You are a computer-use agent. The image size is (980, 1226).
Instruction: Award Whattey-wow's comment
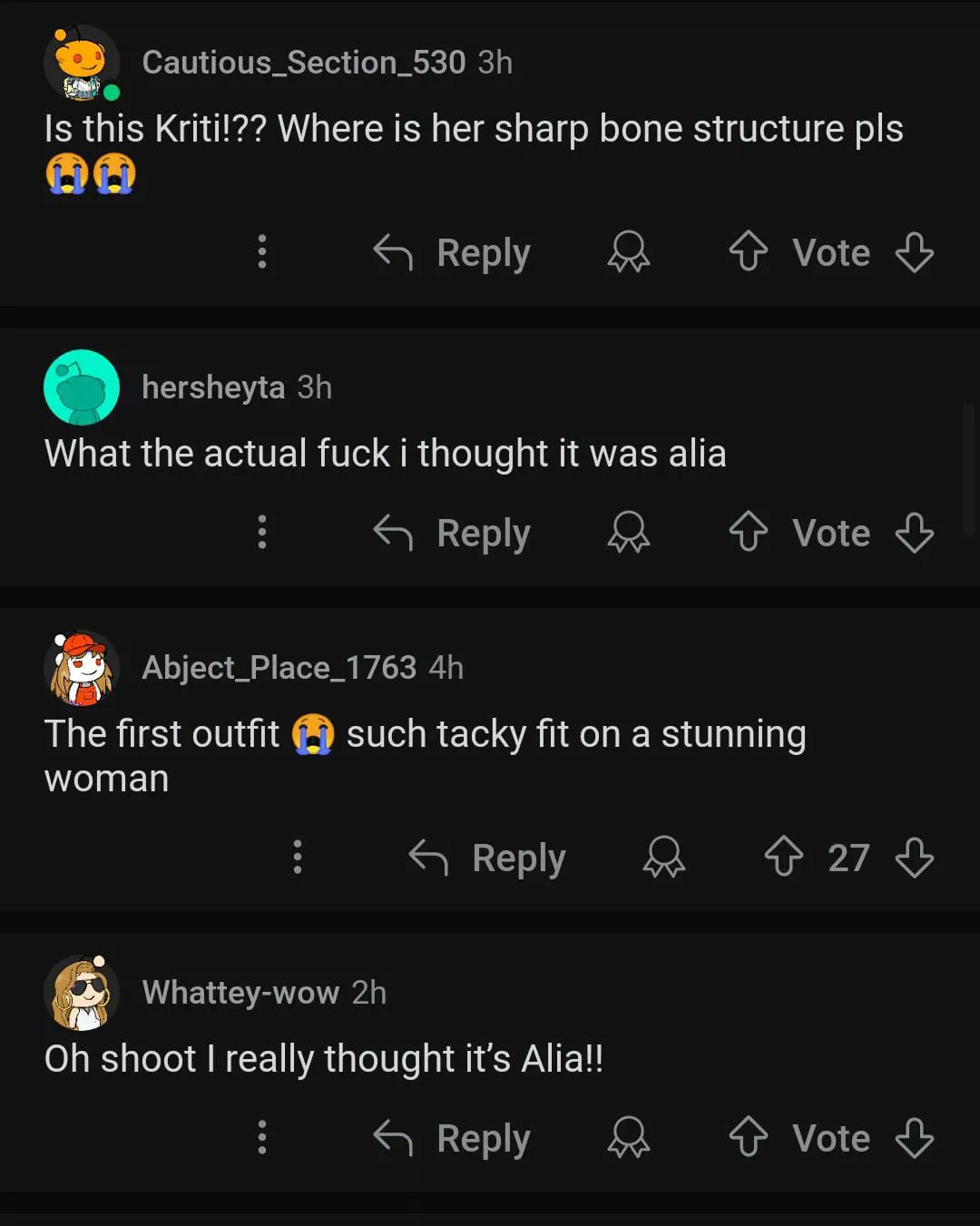click(x=628, y=1137)
